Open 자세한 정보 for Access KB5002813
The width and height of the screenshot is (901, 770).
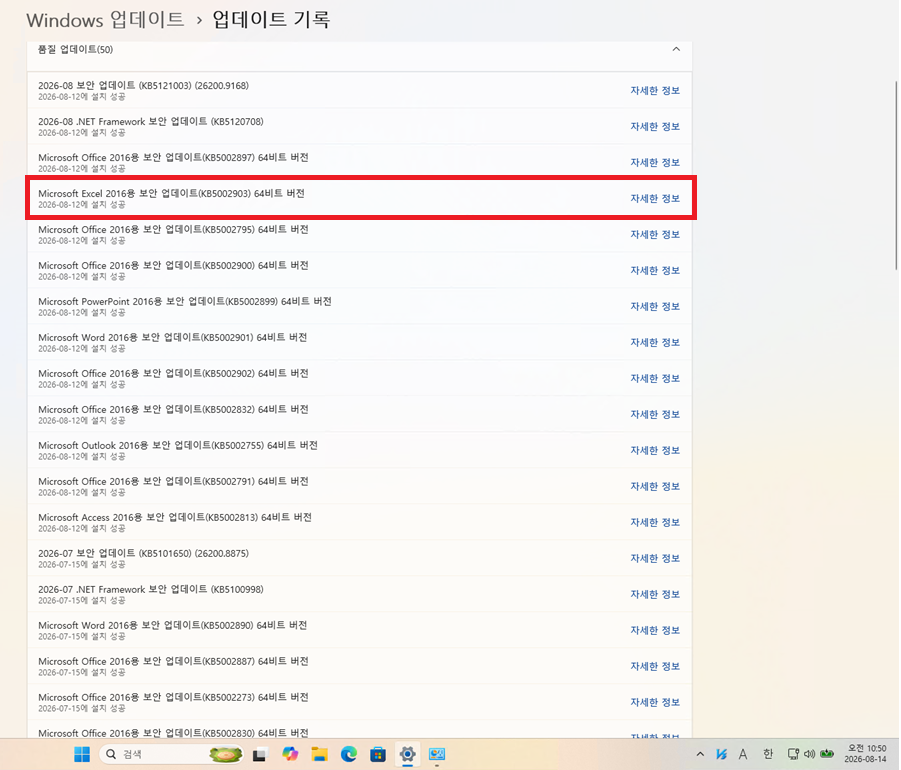coord(655,522)
